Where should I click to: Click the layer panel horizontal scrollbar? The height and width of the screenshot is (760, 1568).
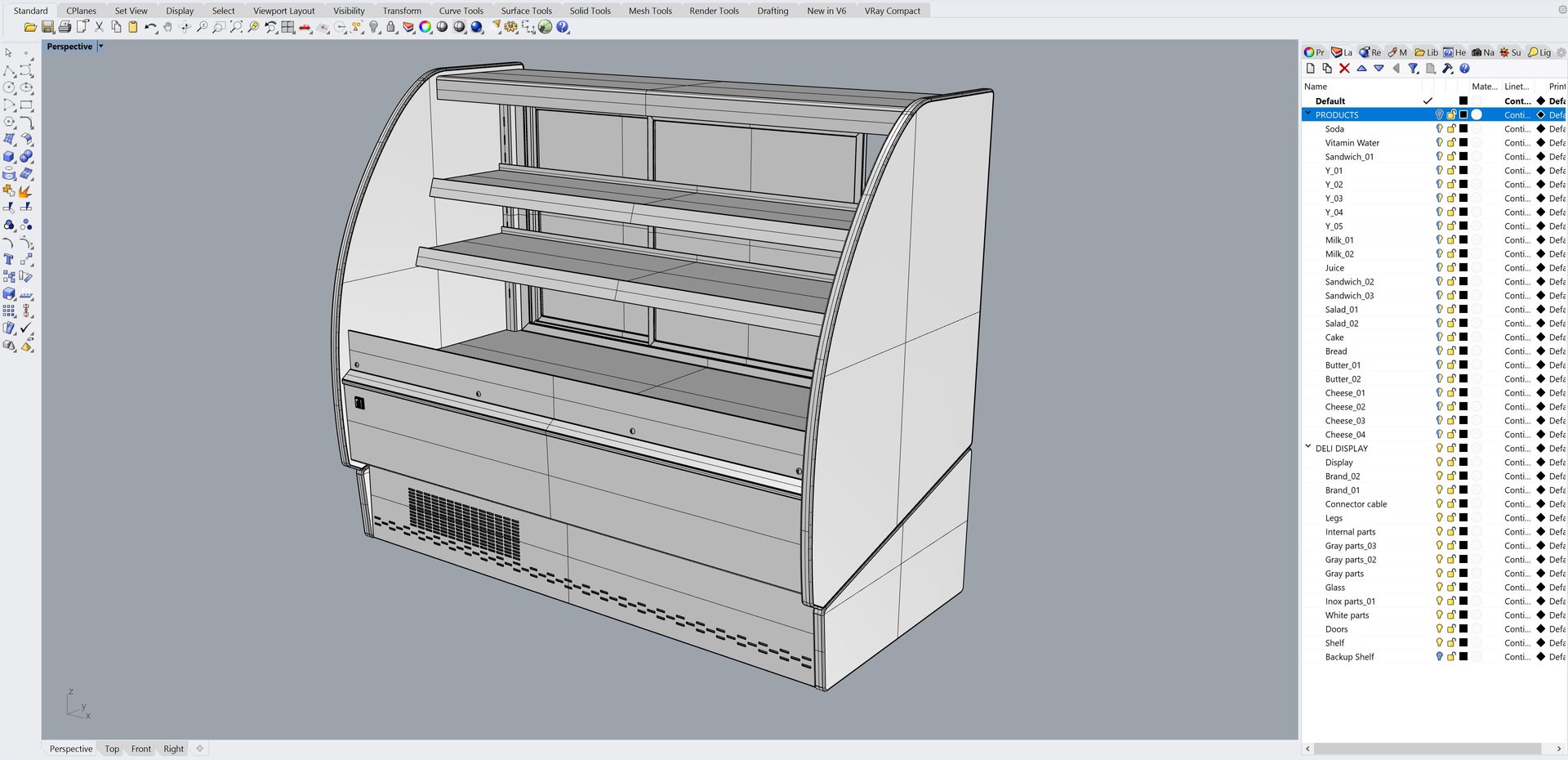pyautogui.click(x=1427, y=749)
